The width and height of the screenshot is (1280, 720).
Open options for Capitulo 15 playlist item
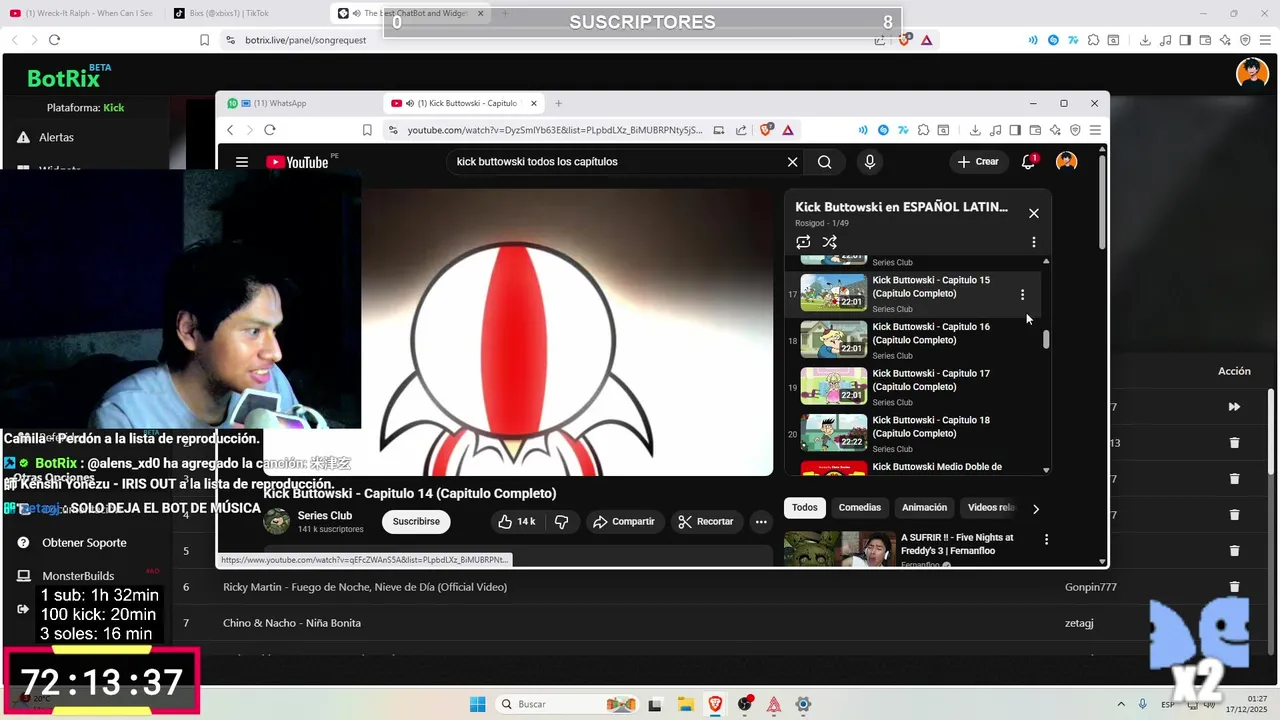click(1022, 295)
